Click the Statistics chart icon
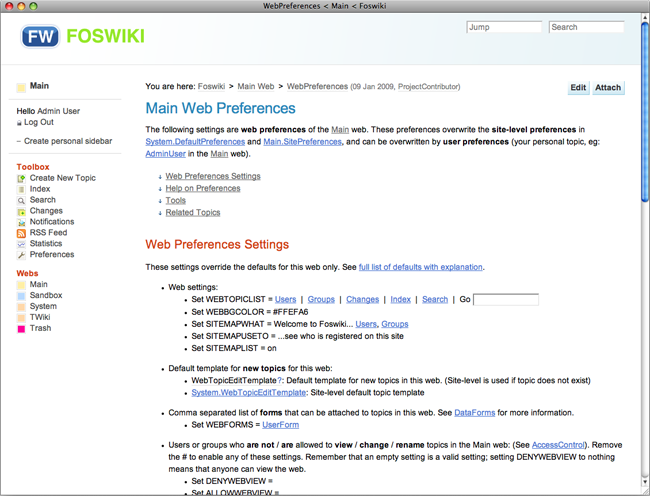 pyautogui.click(x=21, y=244)
